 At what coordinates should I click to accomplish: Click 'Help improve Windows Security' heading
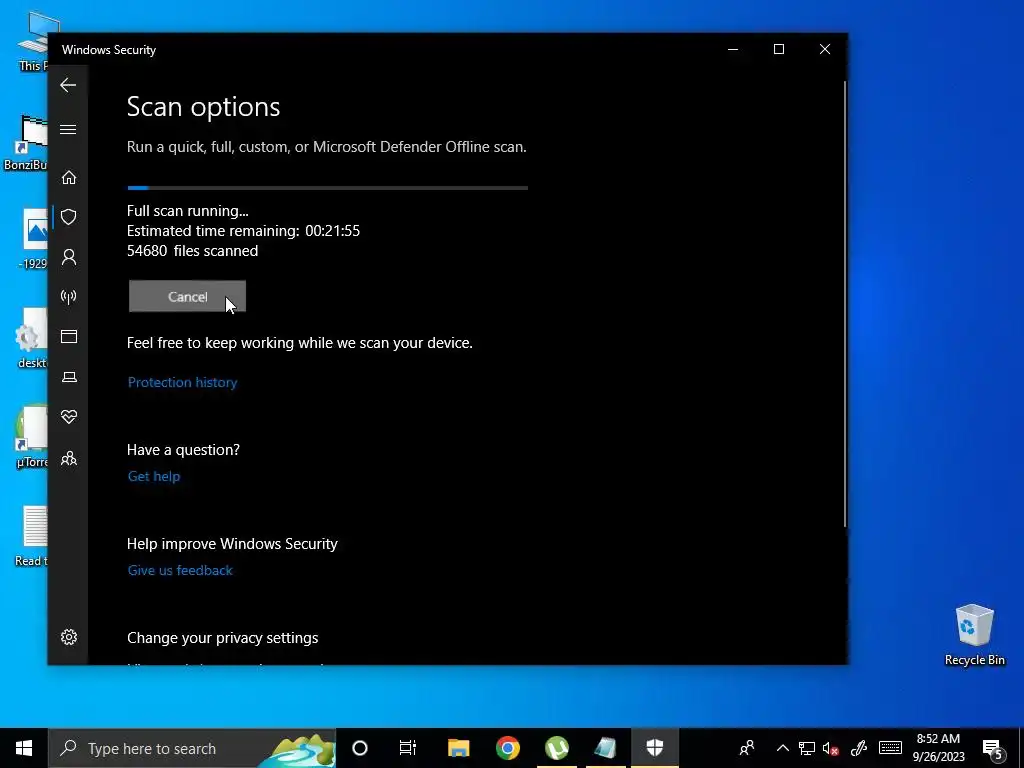pyautogui.click(x=232, y=544)
